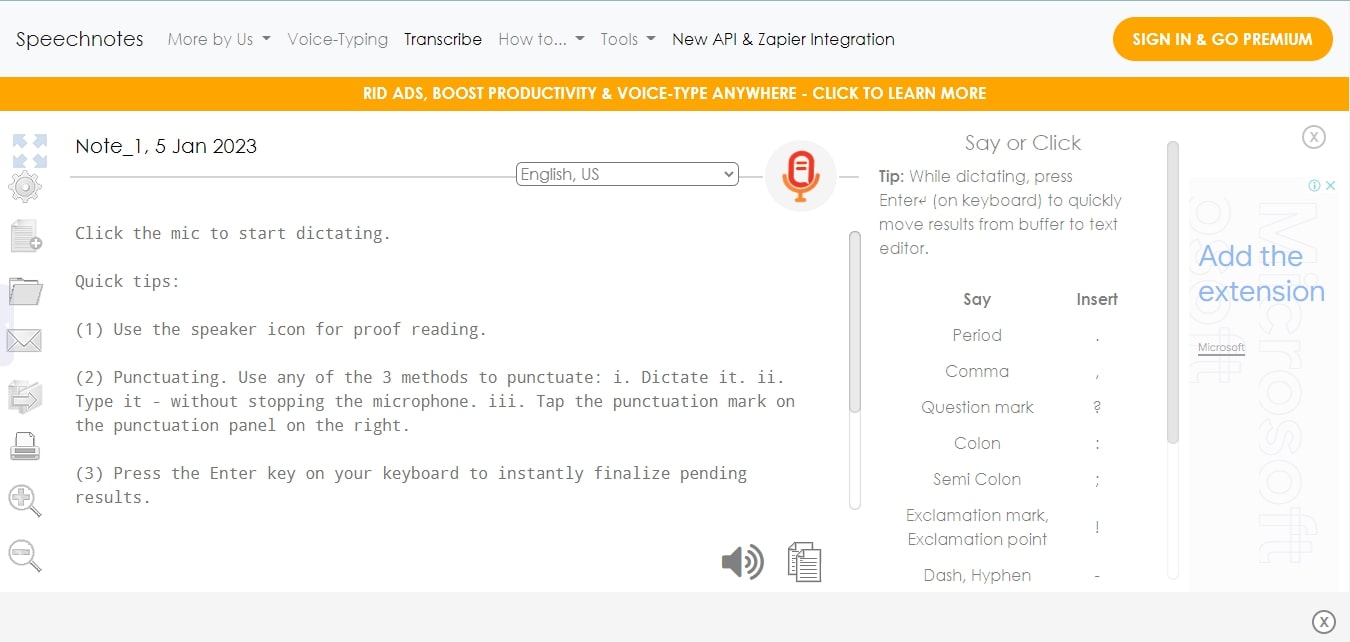Viewport: 1350px width, 642px height.
Task: Click the Speechnotes logo
Action: point(80,39)
